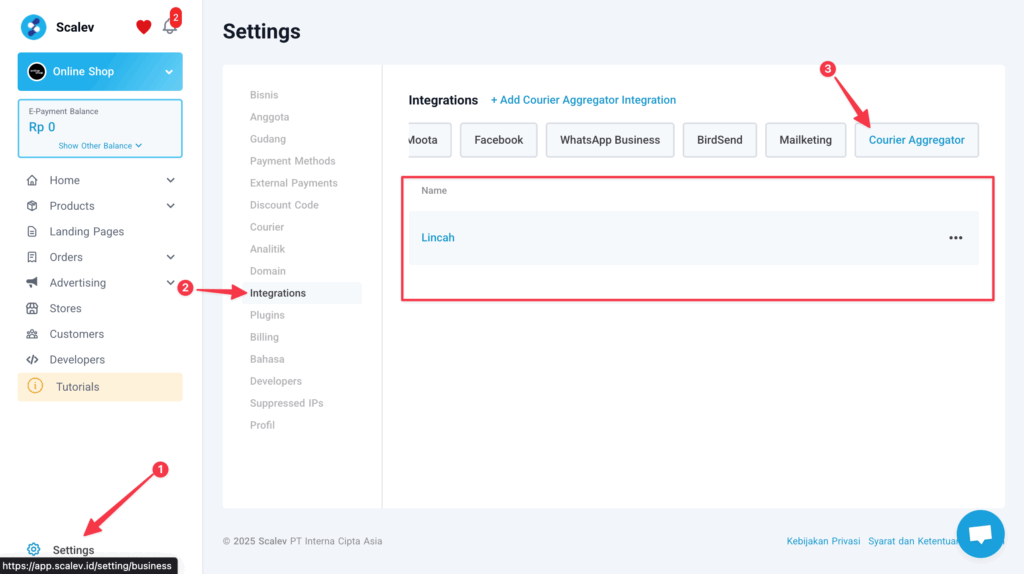Open Plugins settings section
The width and height of the screenshot is (1024, 574).
(x=267, y=315)
